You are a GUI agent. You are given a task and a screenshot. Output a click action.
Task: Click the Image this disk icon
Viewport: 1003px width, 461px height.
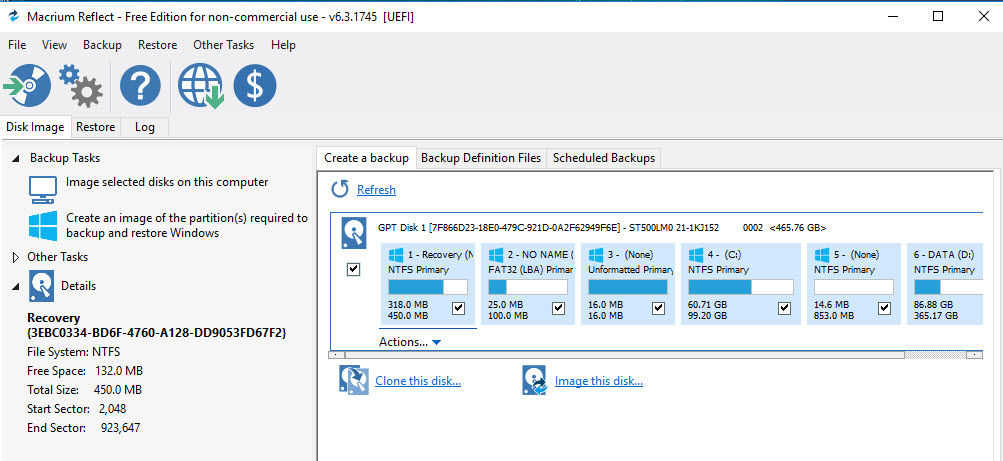pyautogui.click(x=535, y=380)
